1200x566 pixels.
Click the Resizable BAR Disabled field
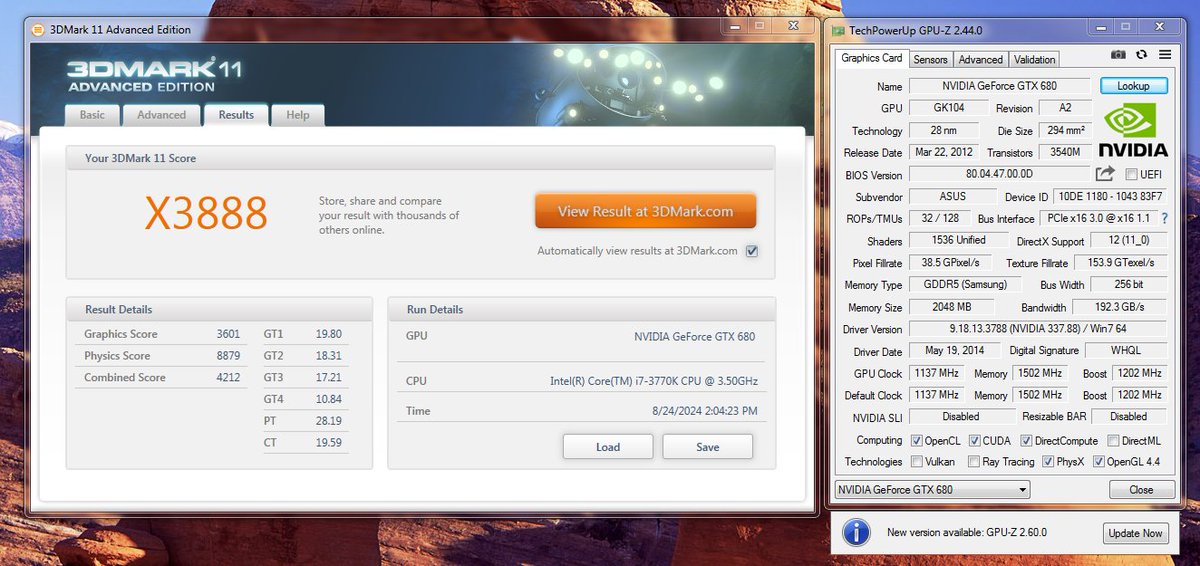pos(1128,417)
